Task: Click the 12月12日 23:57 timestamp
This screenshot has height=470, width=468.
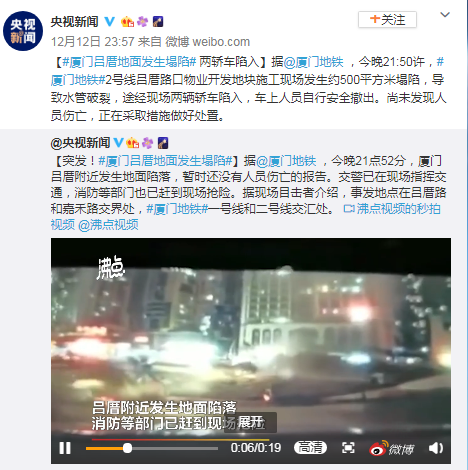Action: (92, 42)
